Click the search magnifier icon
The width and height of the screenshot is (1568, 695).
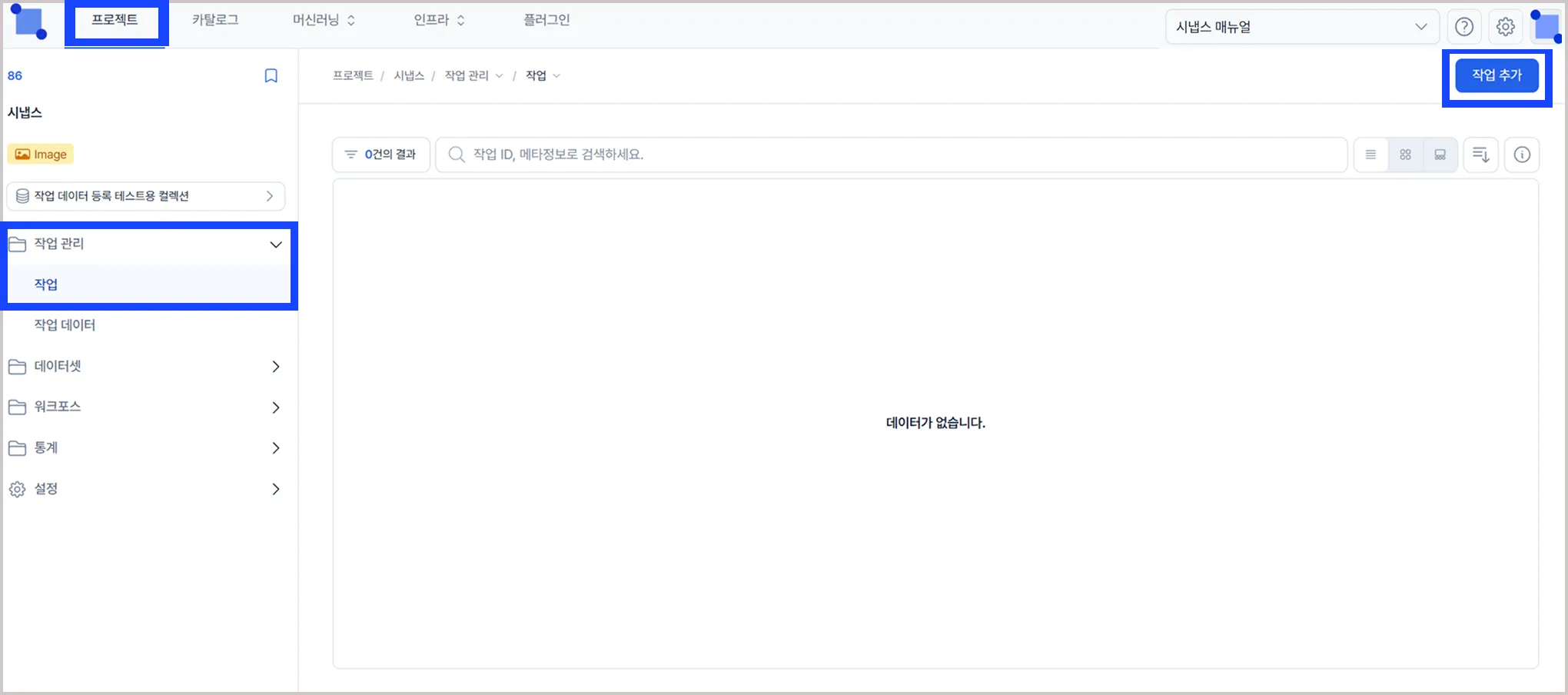coord(457,155)
